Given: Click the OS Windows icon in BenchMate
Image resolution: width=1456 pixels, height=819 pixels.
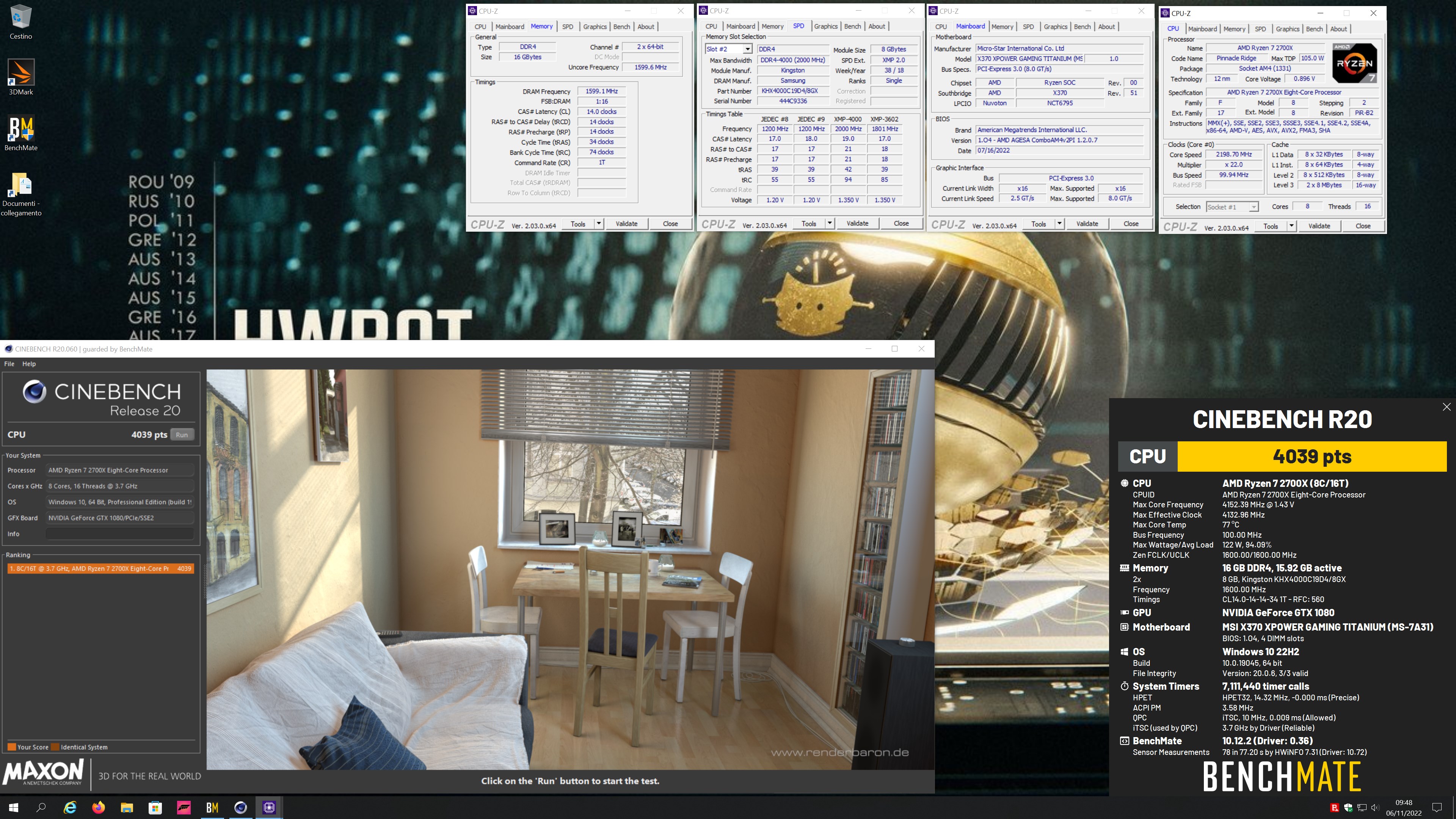Looking at the screenshot, I should tap(1124, 652).
